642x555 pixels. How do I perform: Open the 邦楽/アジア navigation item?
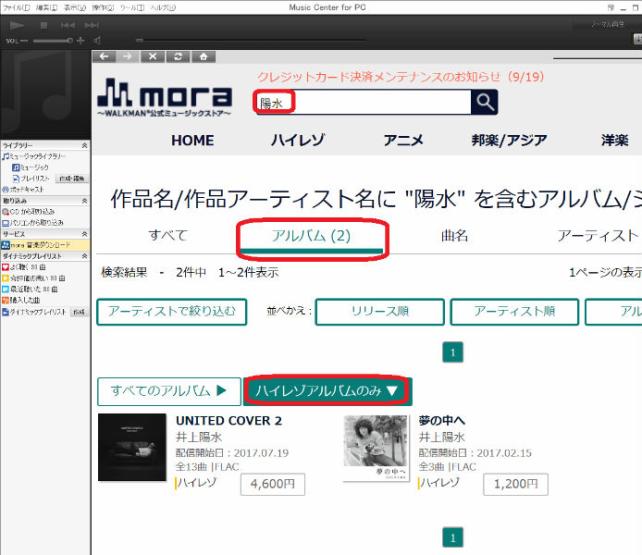tap(509, 140)
